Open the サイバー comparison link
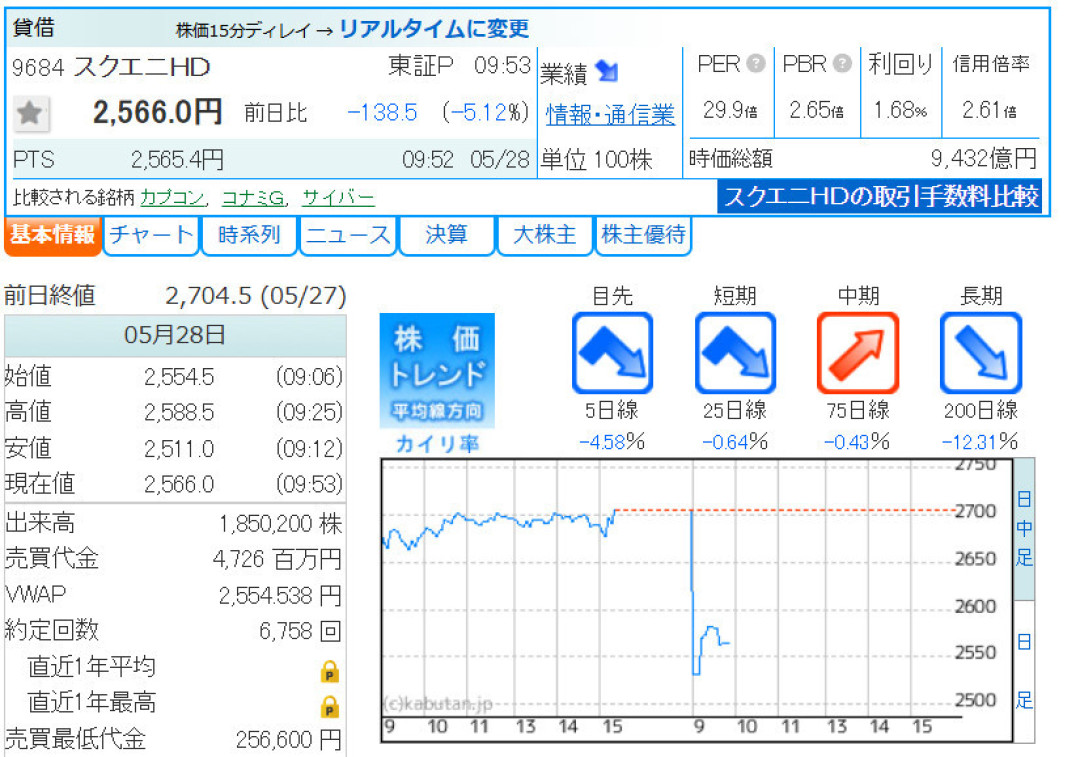1080x757 pixels. [x=338, y=198]
